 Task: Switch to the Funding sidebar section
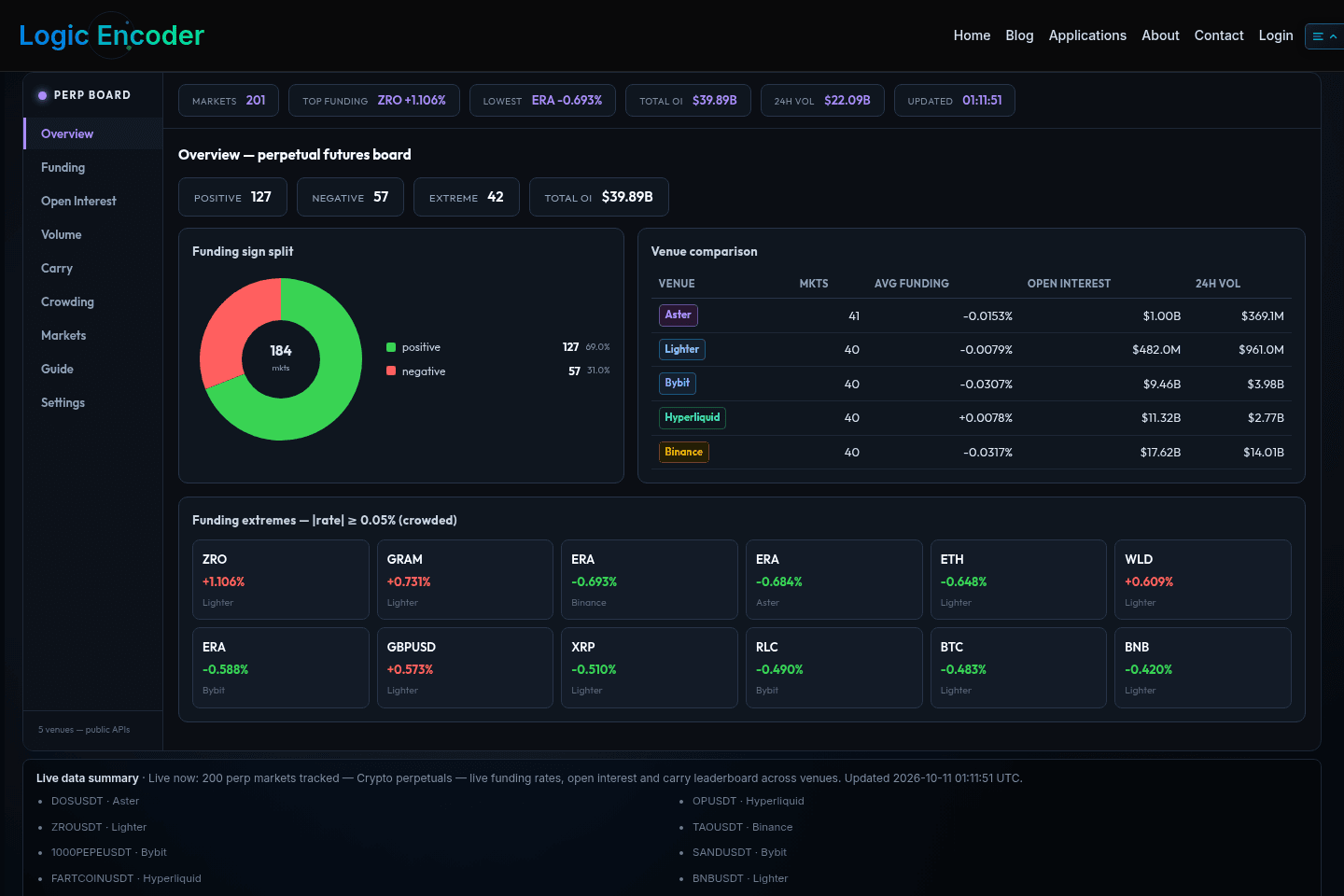[92, 167]
